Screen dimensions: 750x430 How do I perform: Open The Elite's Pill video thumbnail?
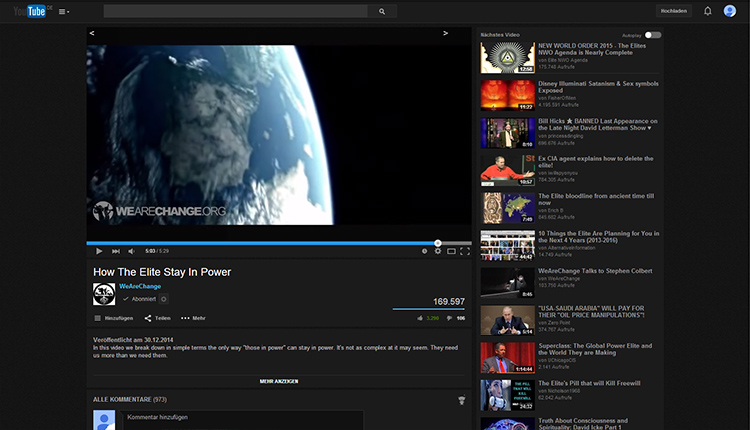pyautogui.click(x=507, y=395)
